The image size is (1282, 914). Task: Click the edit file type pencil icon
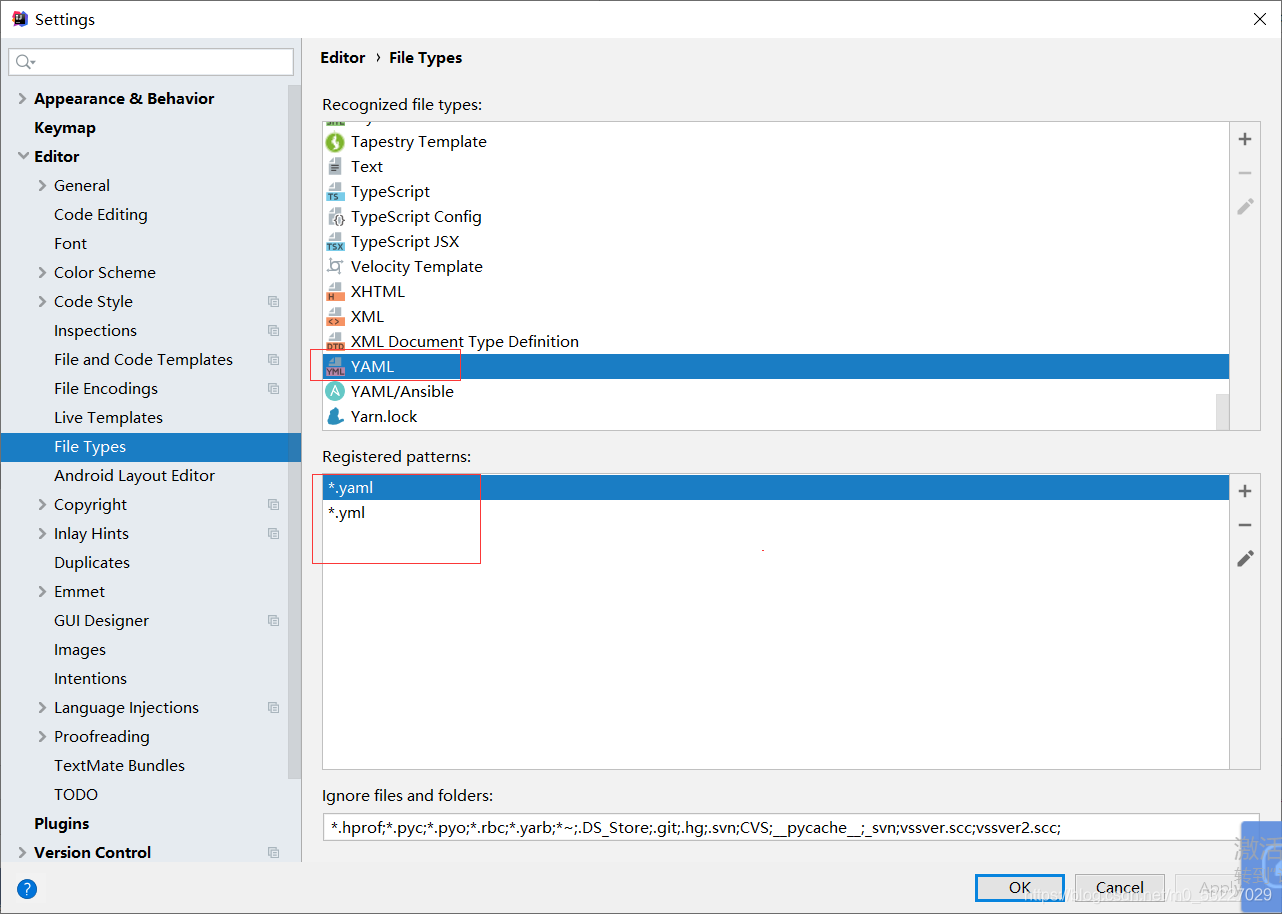click(1245, 206)
